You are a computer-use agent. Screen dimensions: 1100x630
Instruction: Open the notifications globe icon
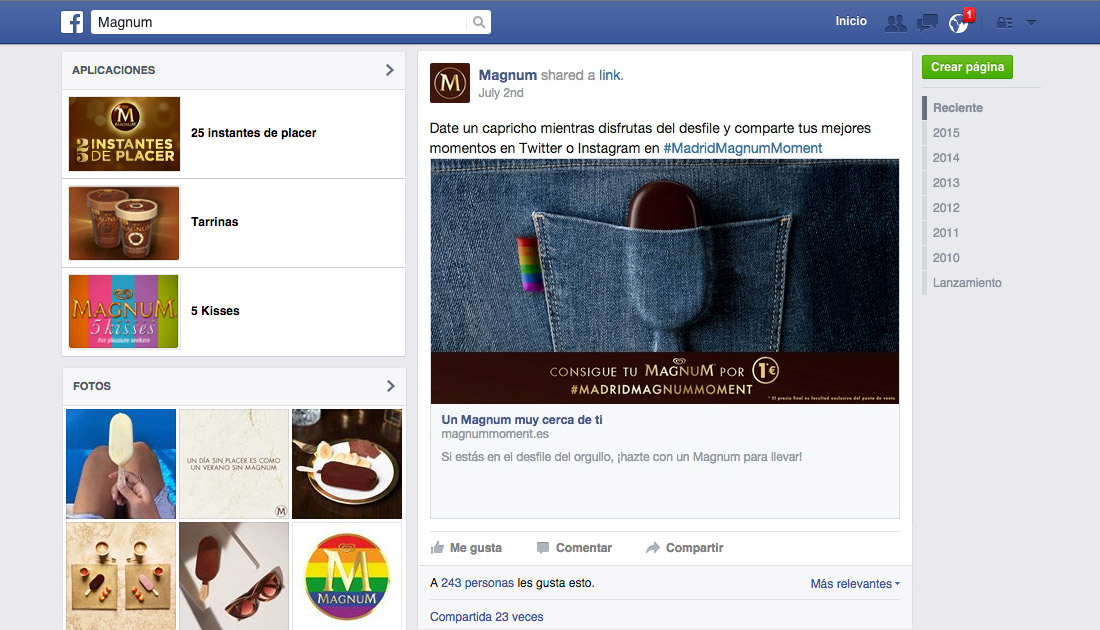click(958, 22)
